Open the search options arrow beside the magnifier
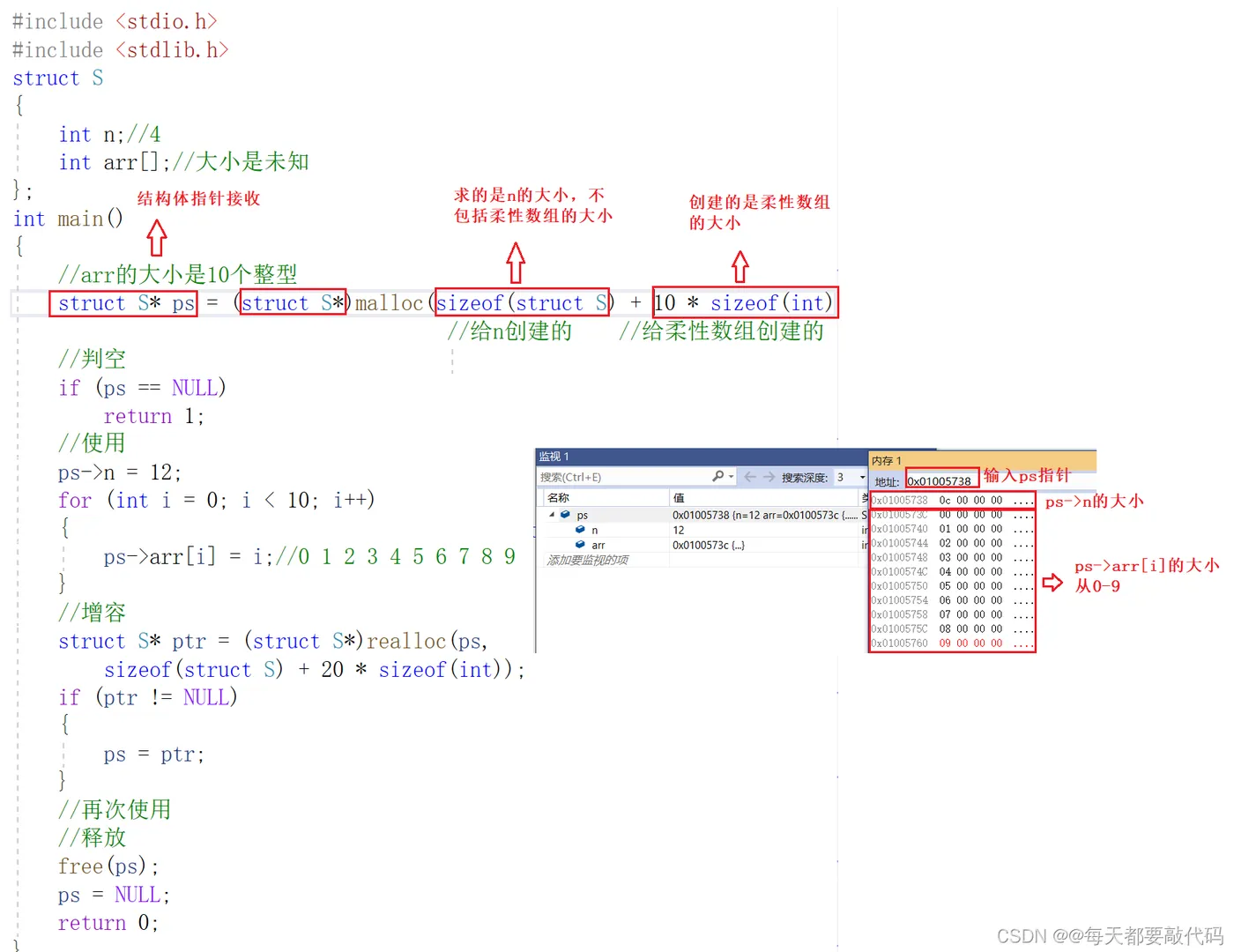Screen dimensions: 1234x952 click(731, 477)
